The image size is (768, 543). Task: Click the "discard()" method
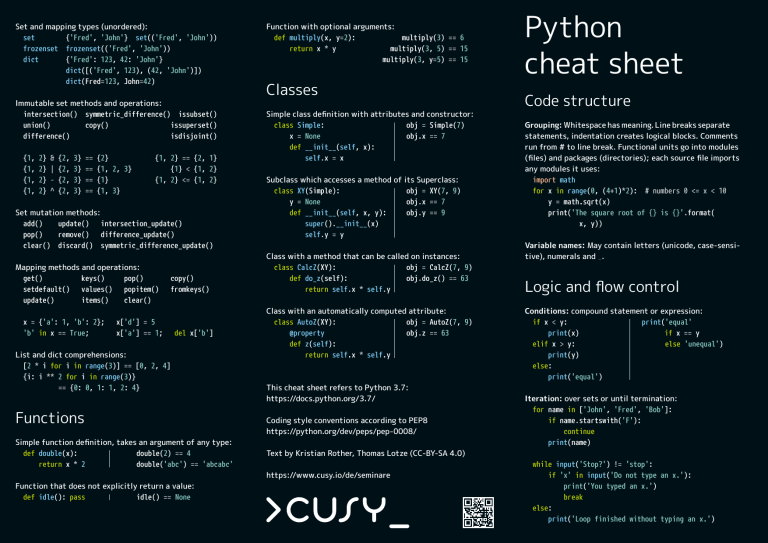(75, 246)
